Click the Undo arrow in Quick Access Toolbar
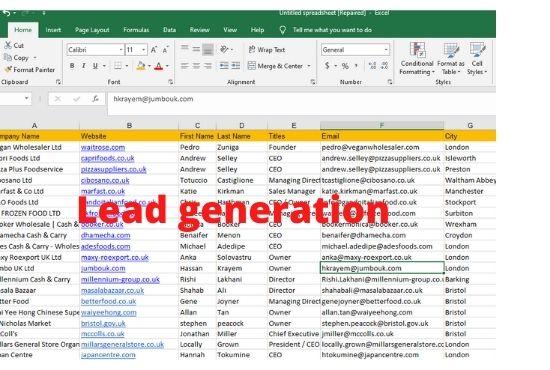The height and width of the screenshot is (370, 550). pyautogui.click(x=6, y=13)
